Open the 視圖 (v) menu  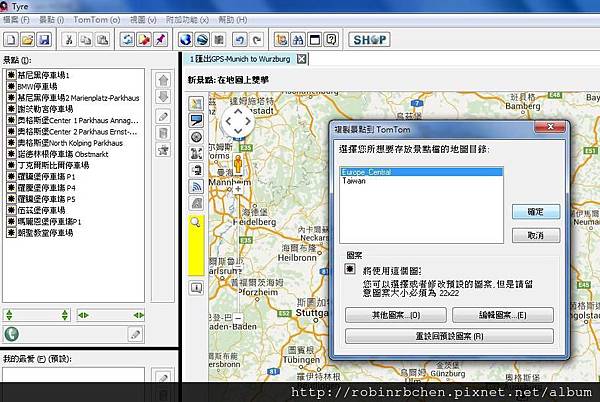(x=143, y=20)
